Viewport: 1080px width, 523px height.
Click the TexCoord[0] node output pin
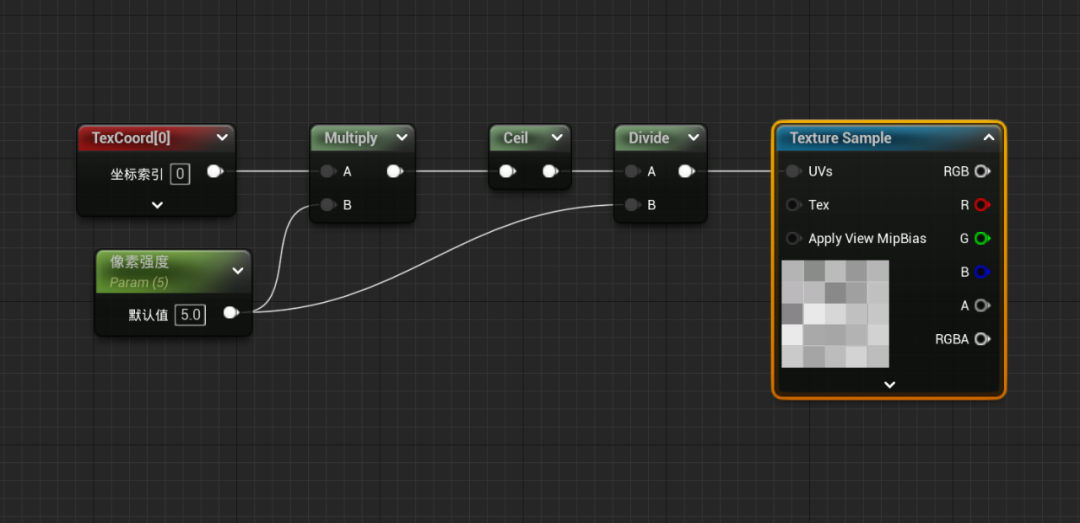[x=215, y=171]
